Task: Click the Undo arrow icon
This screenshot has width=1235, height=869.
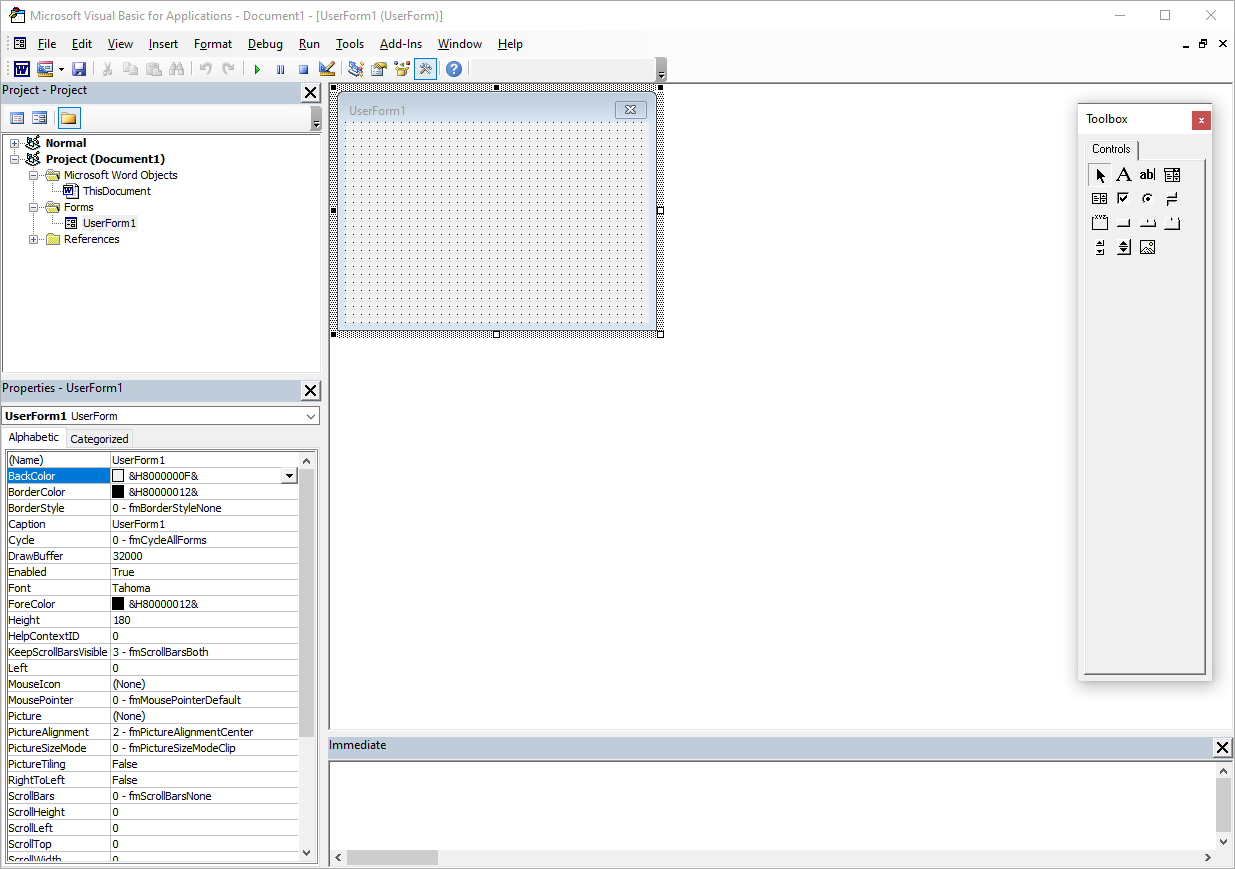Action: [x=205, y=69]
